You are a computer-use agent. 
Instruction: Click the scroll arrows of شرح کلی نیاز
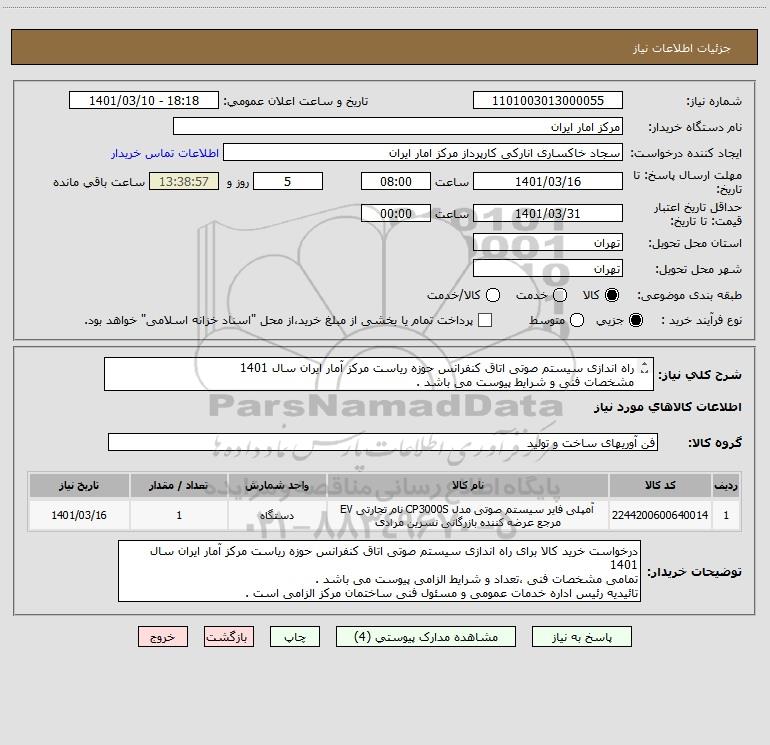pyautogui.click(x=645, y=368)
